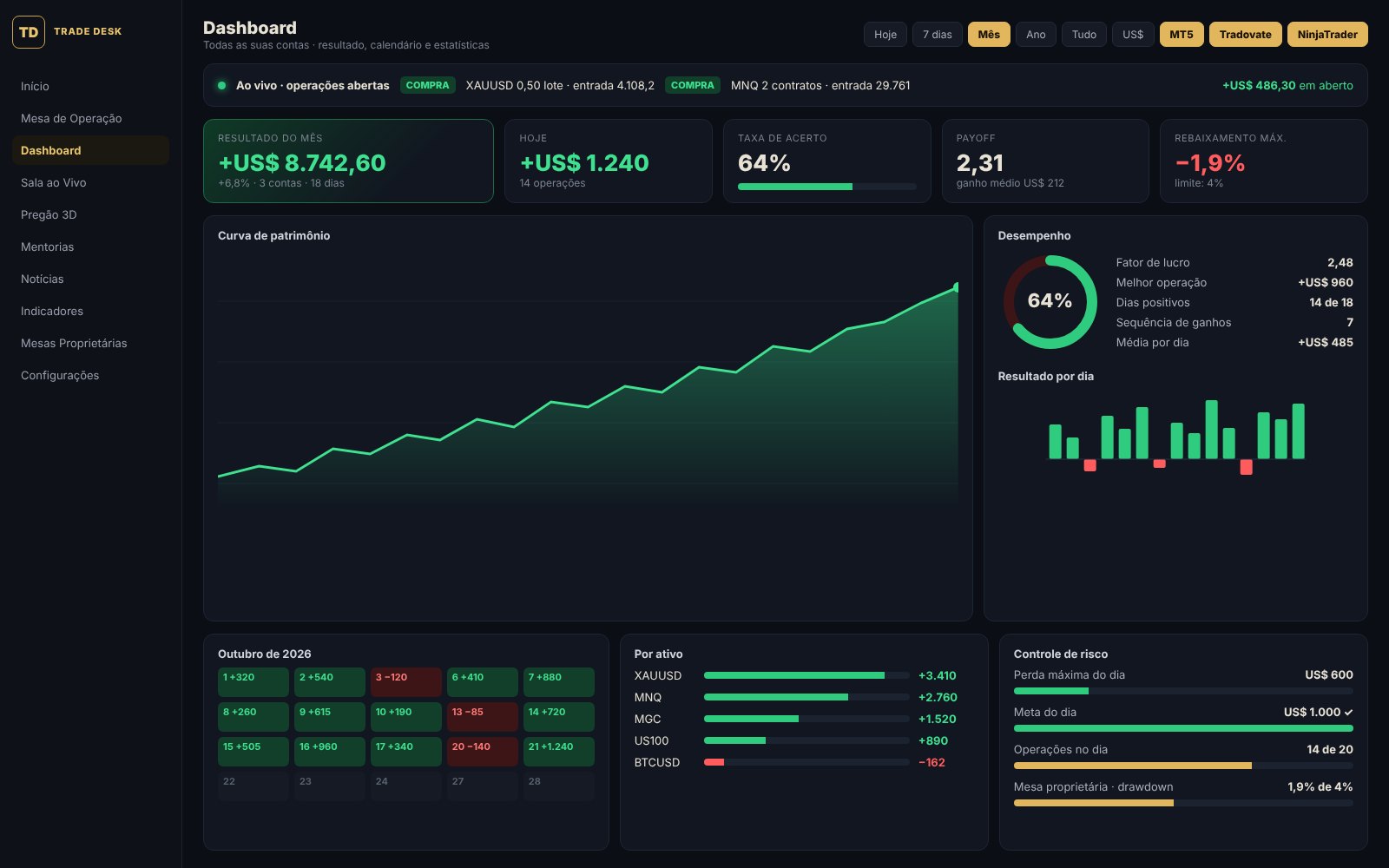Go to Mesa de Operação

90,118
